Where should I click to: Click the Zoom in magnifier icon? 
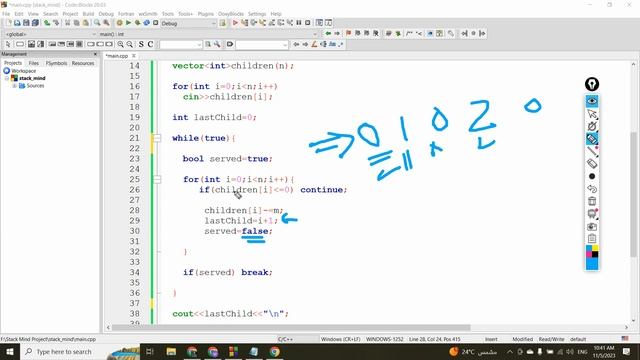tap(120, 44)
